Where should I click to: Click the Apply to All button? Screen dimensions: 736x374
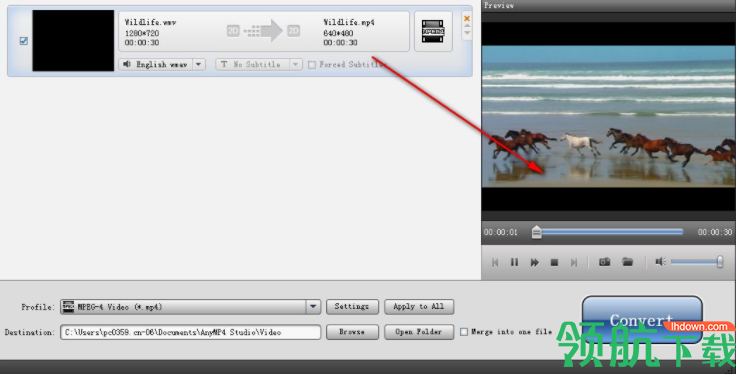click(x=419, y=306)
